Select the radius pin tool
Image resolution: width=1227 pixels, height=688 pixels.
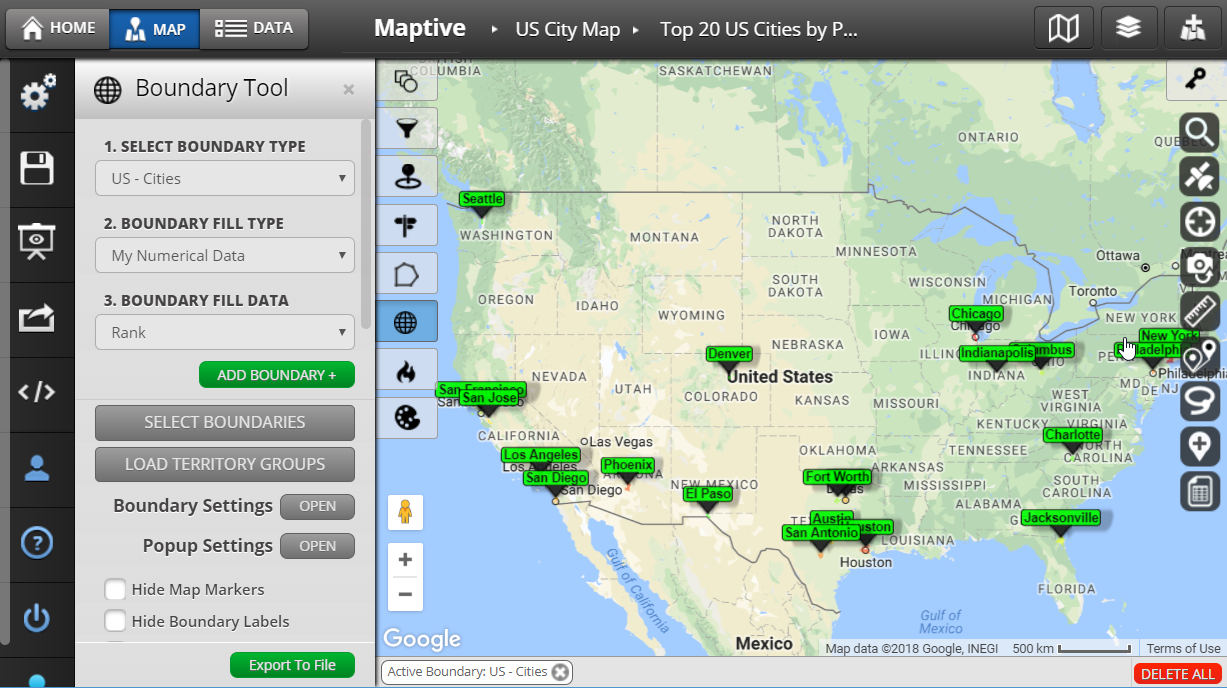coord(407,176)
